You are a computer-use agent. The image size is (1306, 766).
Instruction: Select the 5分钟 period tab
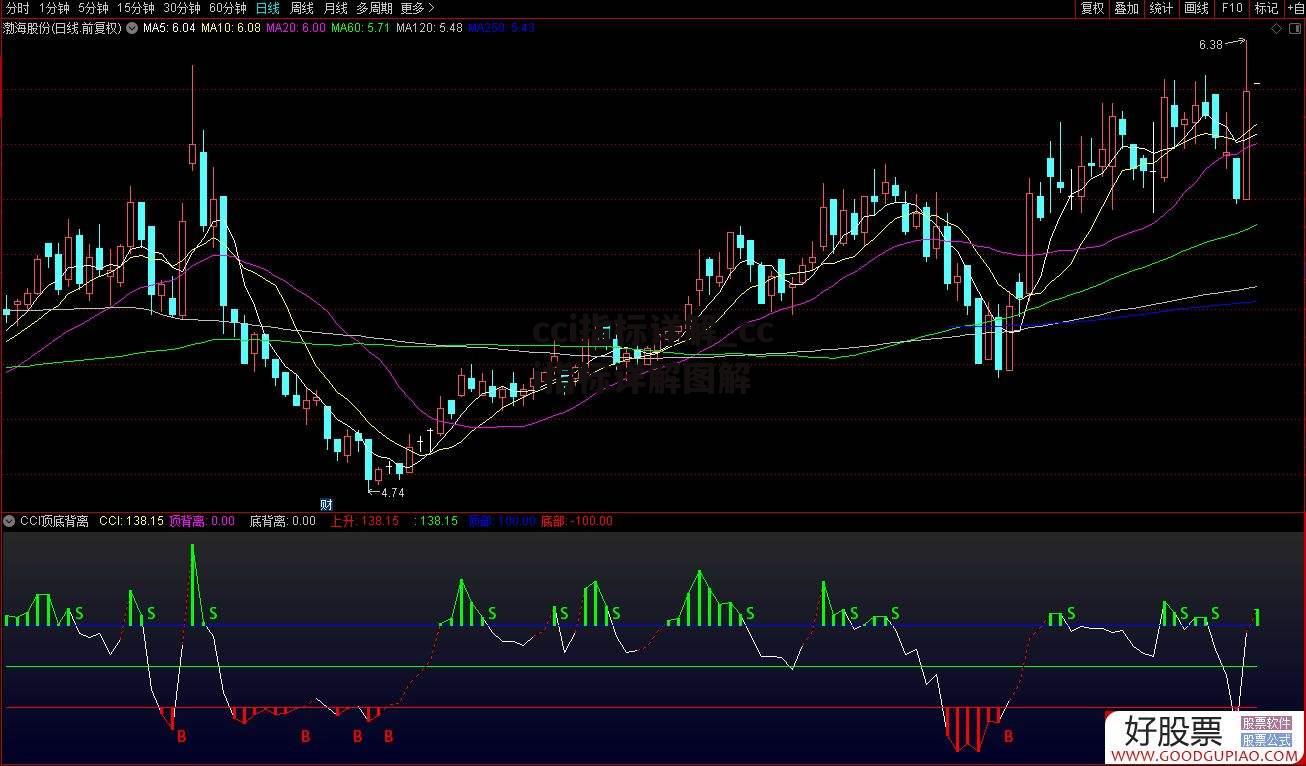click(x=93, y=8)
